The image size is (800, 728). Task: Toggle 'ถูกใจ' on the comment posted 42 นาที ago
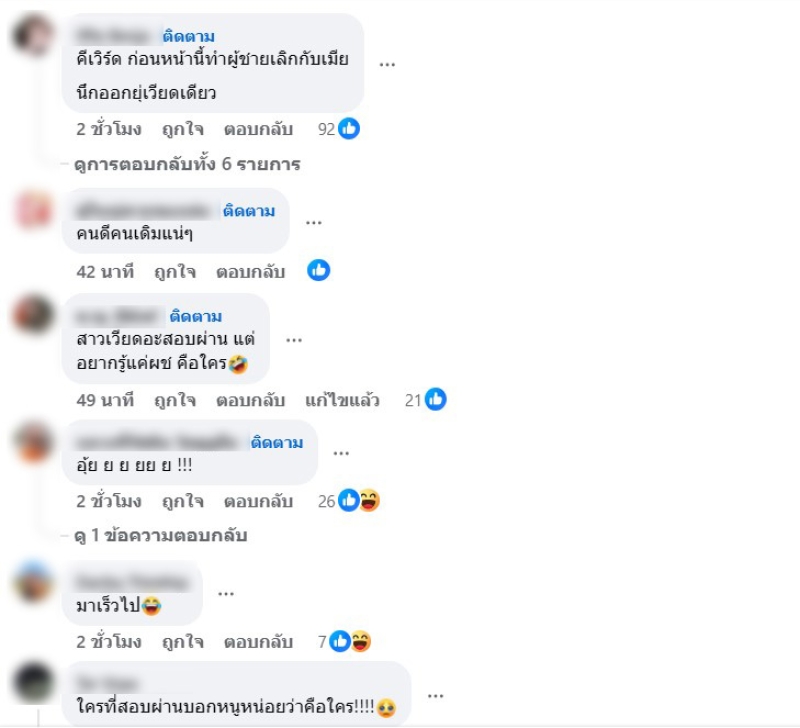(175, 271)
